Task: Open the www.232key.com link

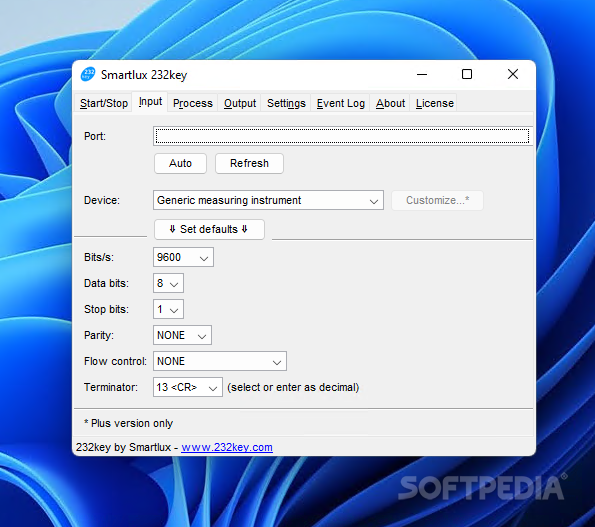Action: [x=227, y=447]
